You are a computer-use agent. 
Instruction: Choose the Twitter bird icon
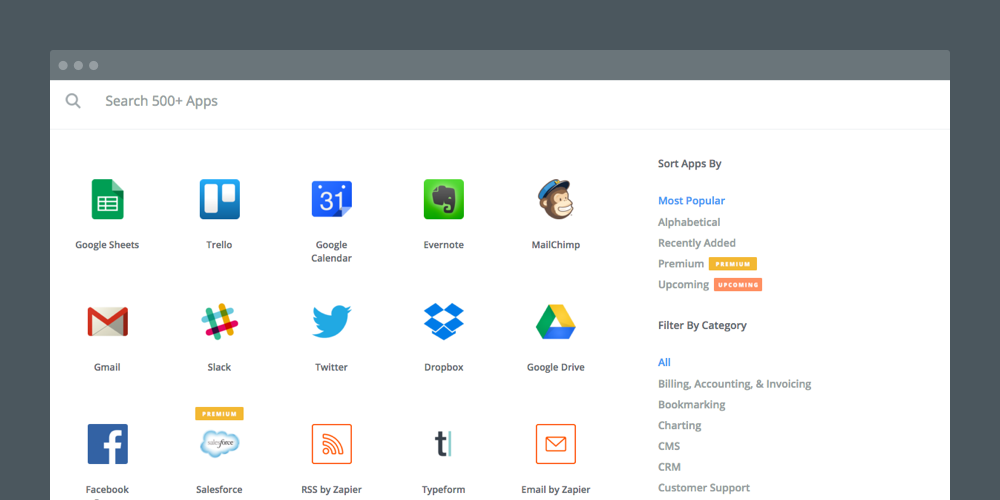pos(332,321)
